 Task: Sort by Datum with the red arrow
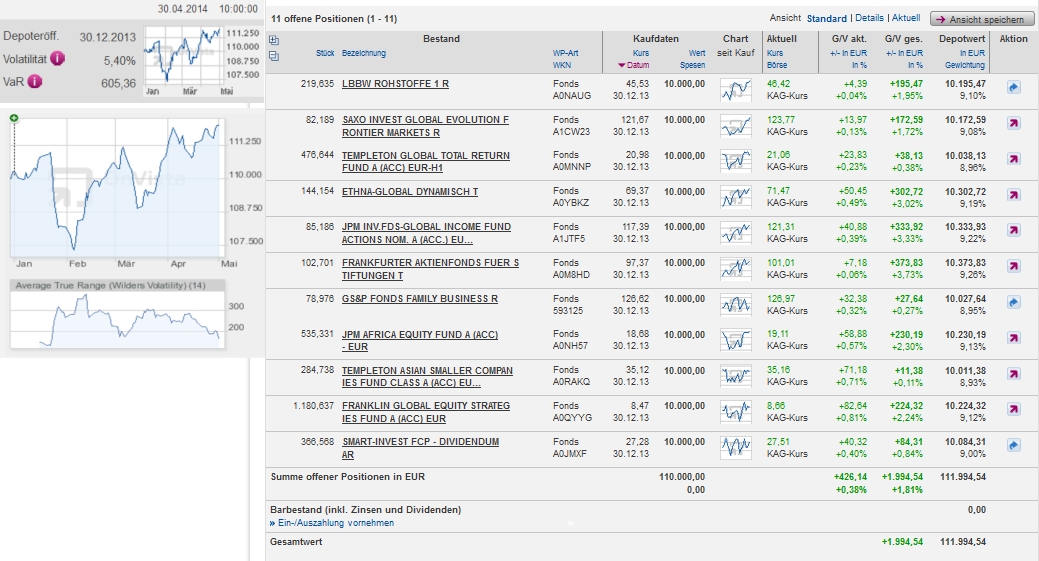click(x=621, y=66)
